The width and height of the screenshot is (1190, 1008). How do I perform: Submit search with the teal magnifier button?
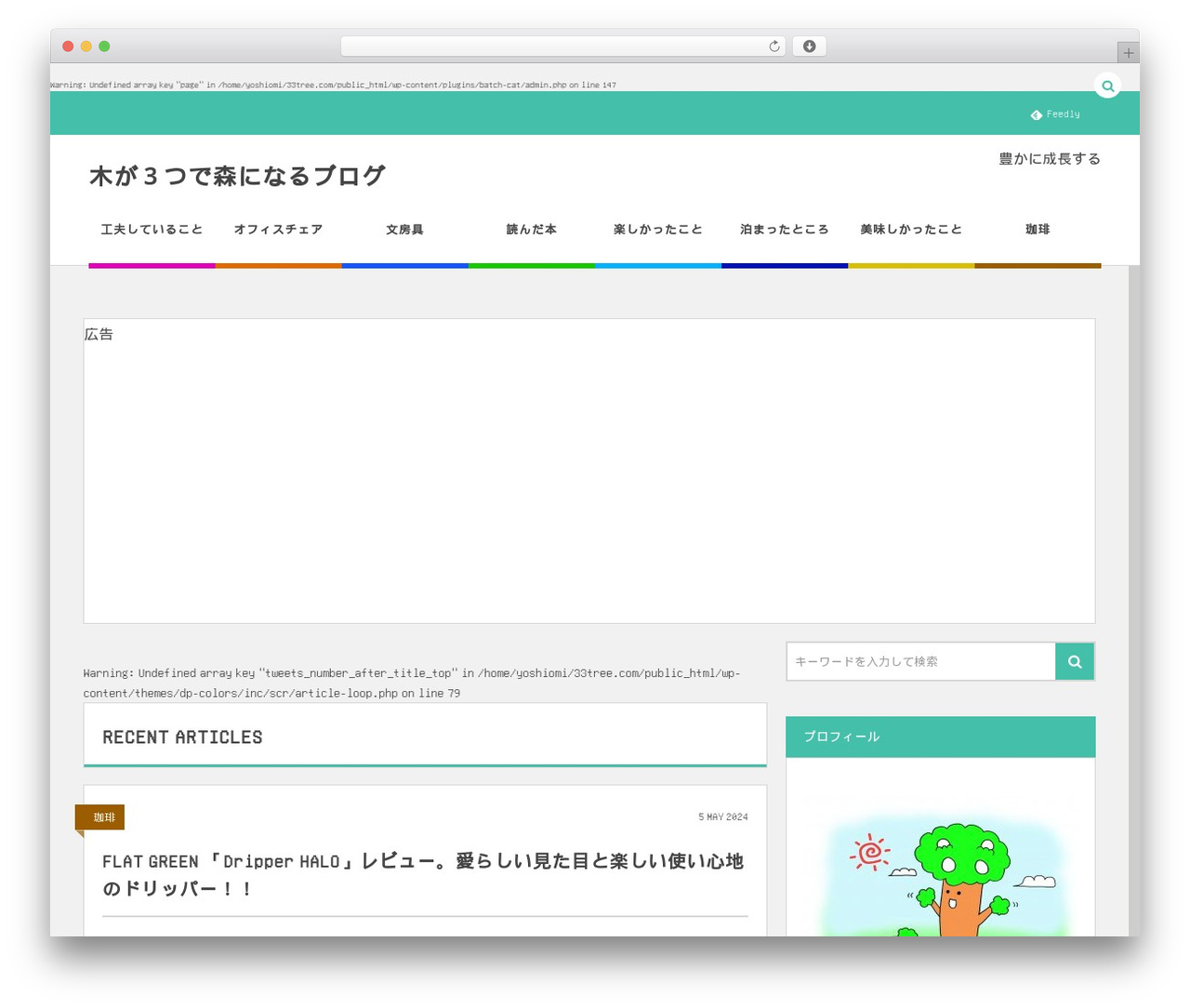1075,661
